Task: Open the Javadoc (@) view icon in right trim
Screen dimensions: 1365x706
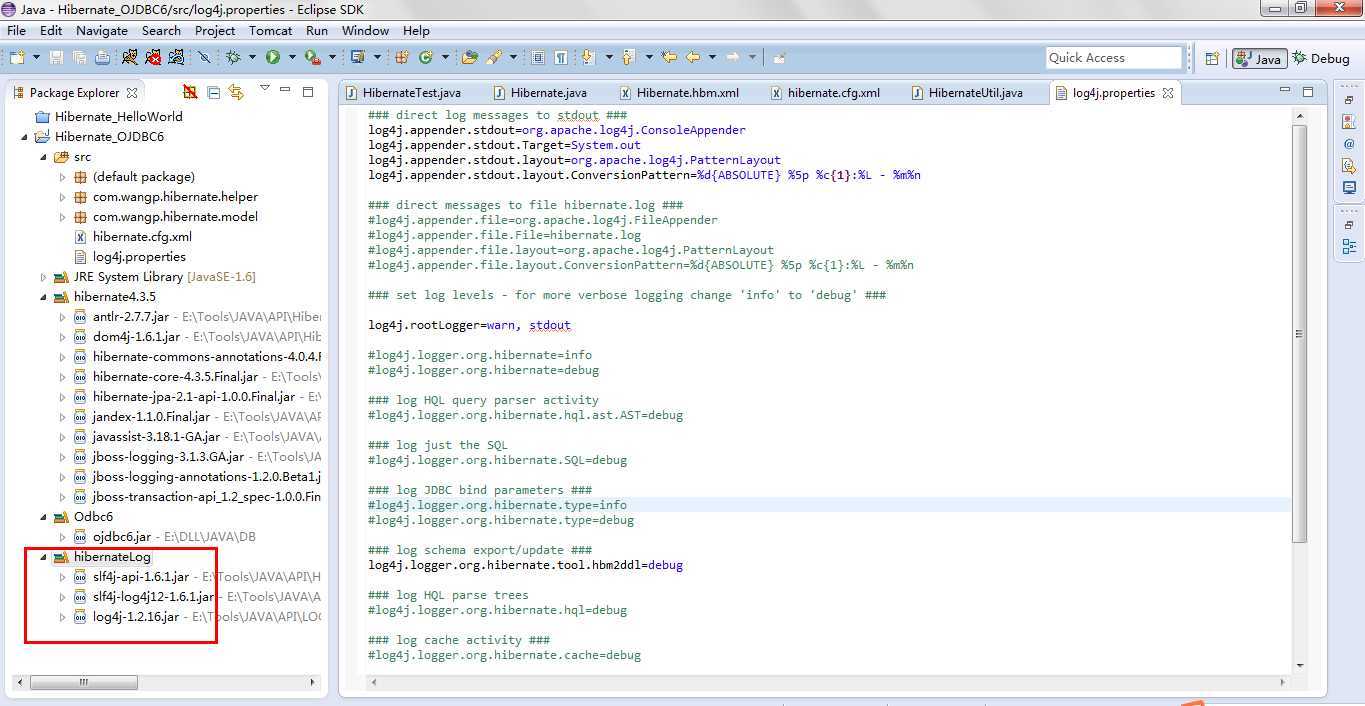Action: pos(1349,144)
